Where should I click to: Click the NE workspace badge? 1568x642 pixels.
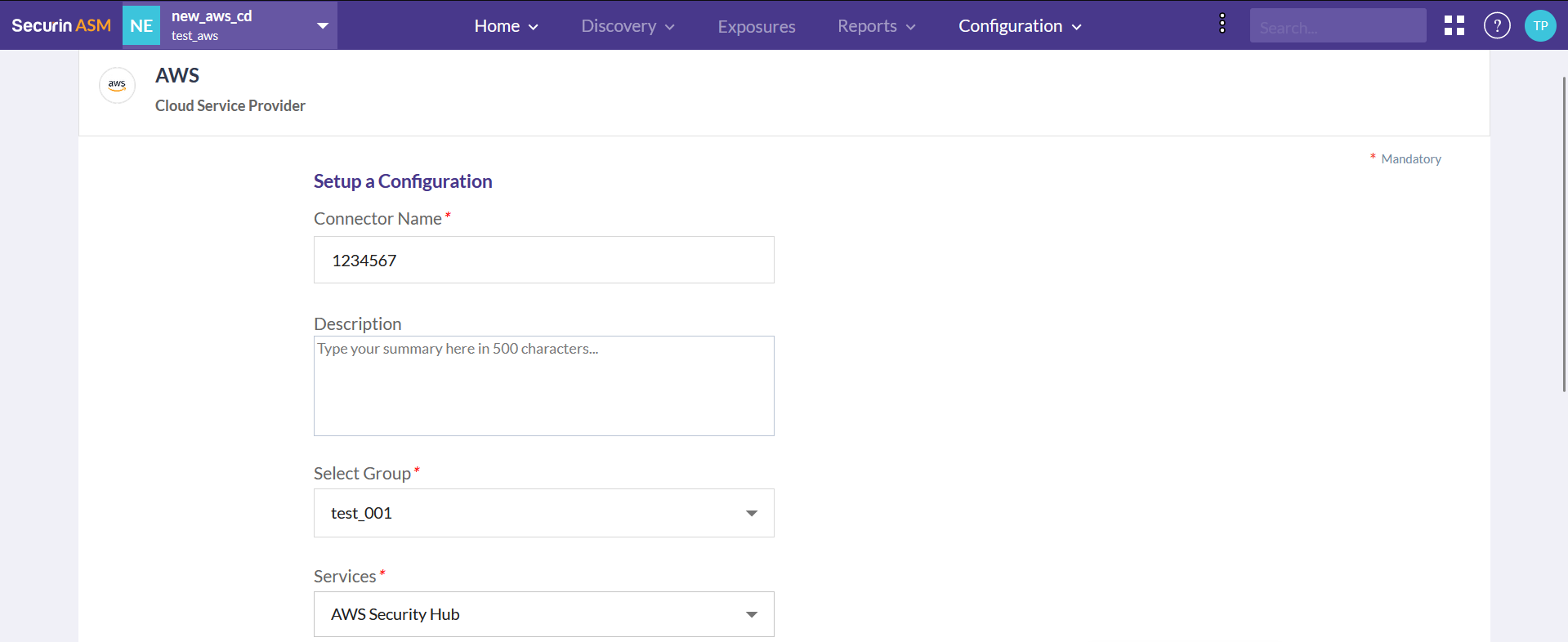(x=141, y=25)
